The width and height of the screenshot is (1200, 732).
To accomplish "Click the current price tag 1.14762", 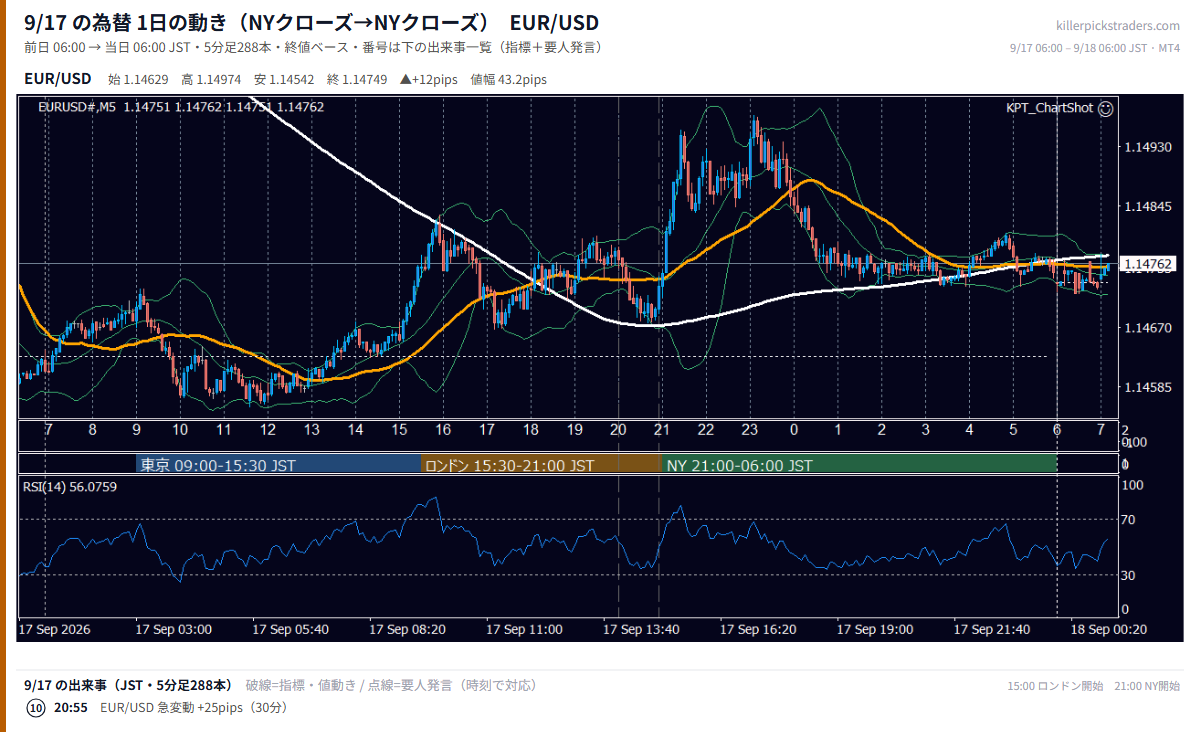I will [1148, 265].
